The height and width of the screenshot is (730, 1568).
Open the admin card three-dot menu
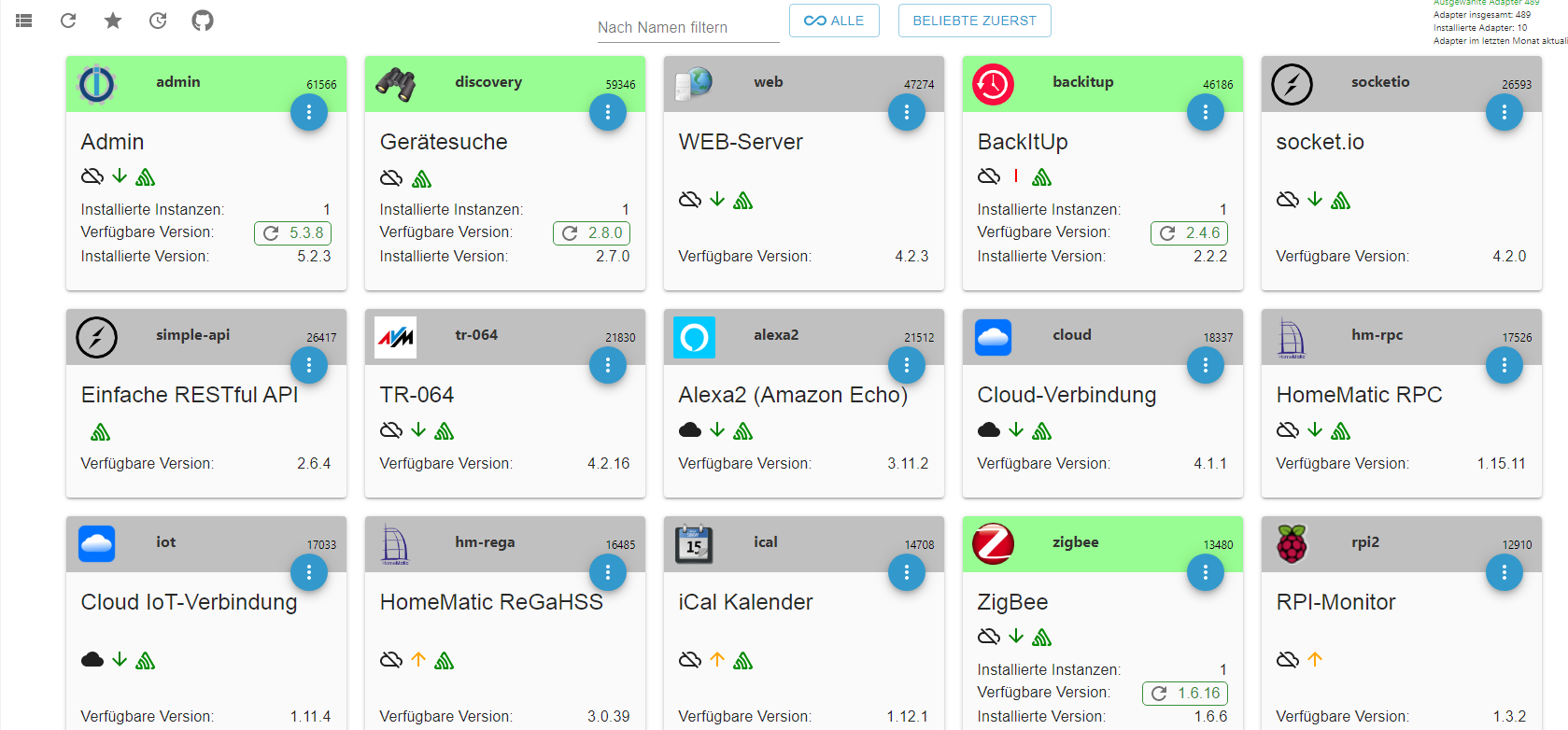click(309, 112)
